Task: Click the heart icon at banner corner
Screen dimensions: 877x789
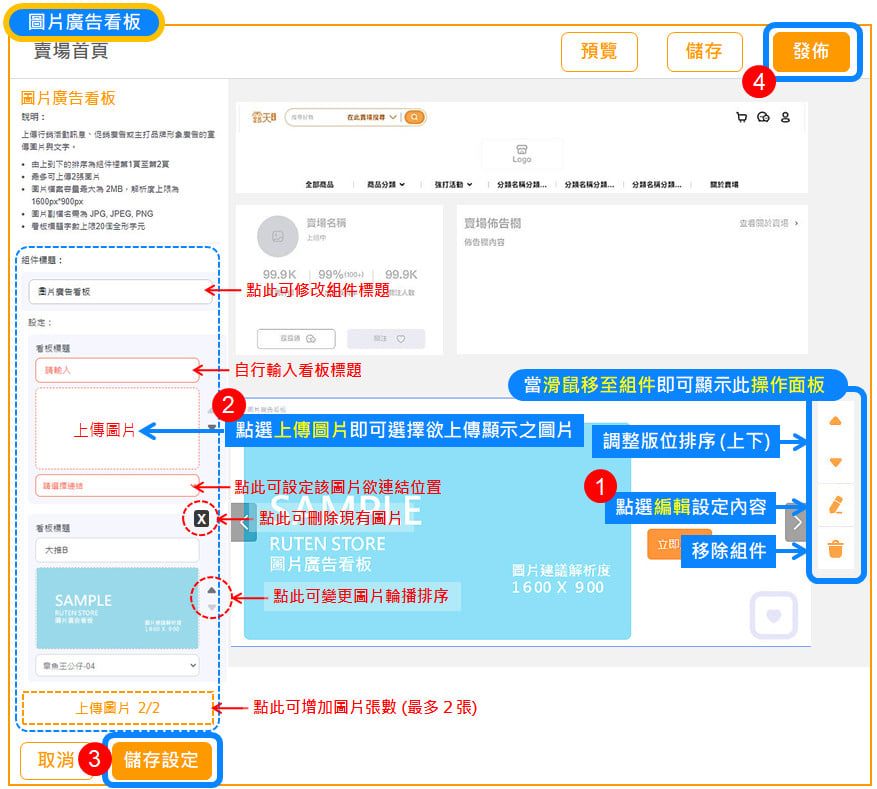Action: click(x=773, y=615)
